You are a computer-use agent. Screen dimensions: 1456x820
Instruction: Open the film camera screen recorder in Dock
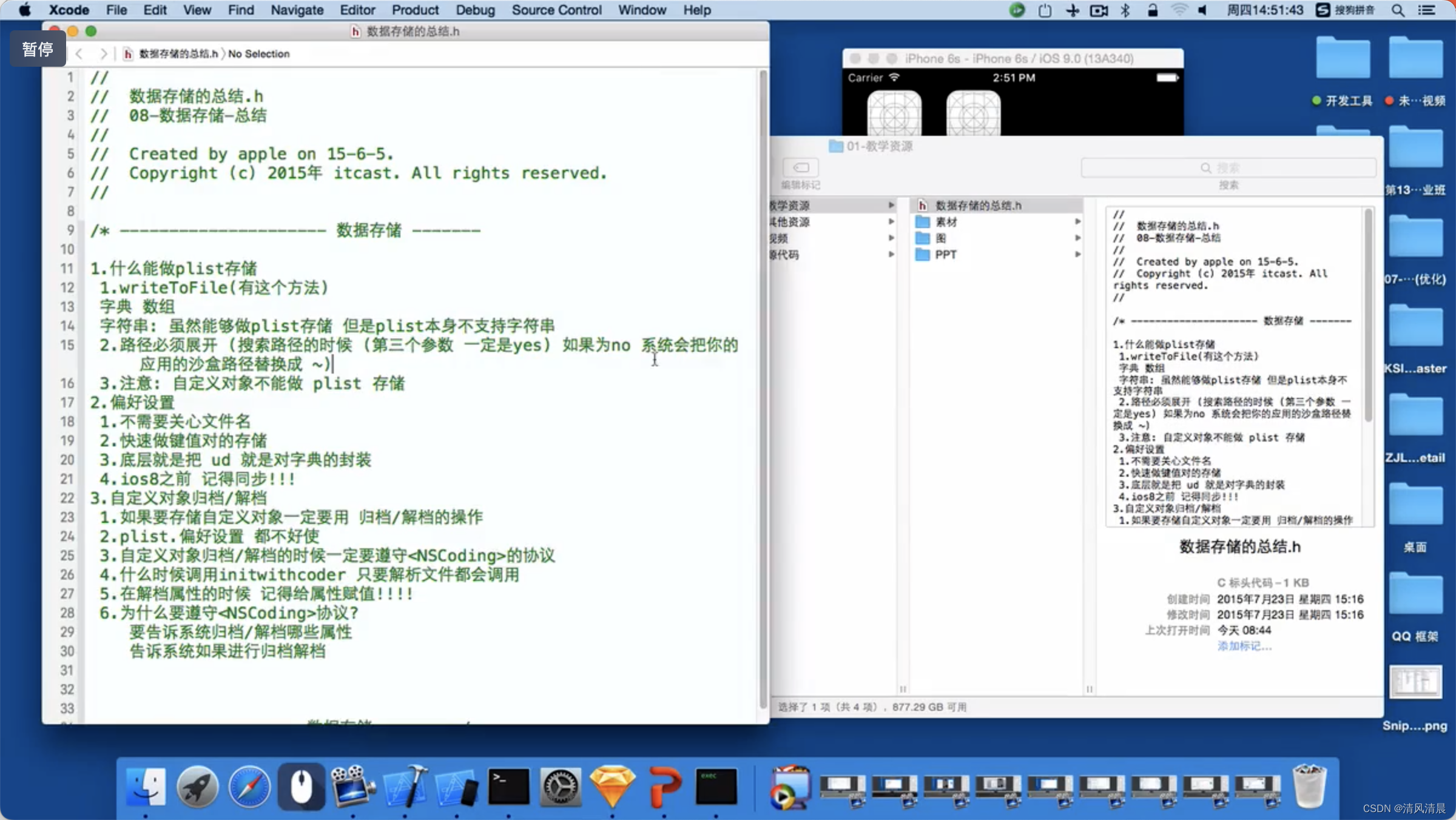point(353,787)
